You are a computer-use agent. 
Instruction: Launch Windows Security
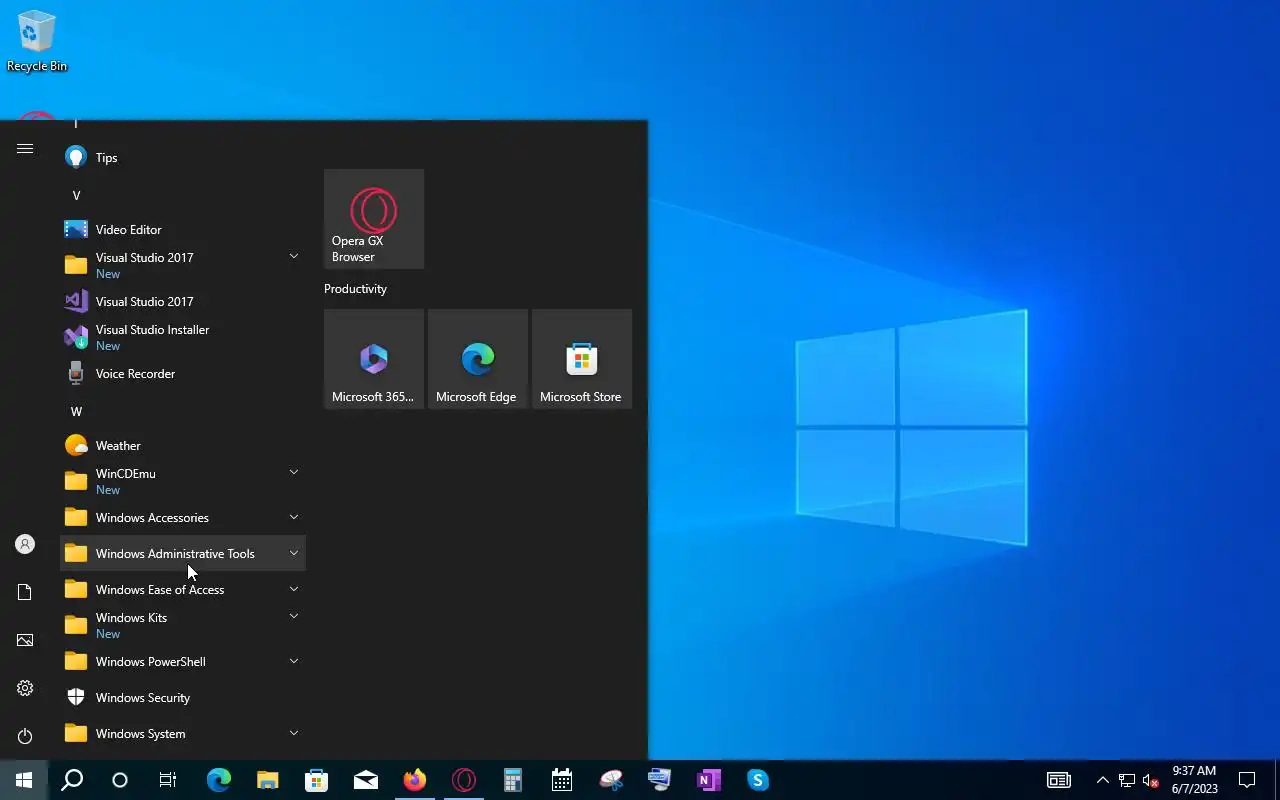183,697
